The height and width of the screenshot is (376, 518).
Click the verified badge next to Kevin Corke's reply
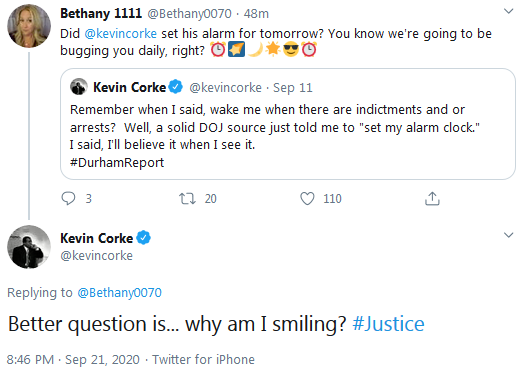pyautogui.click(x=144, y=238)
